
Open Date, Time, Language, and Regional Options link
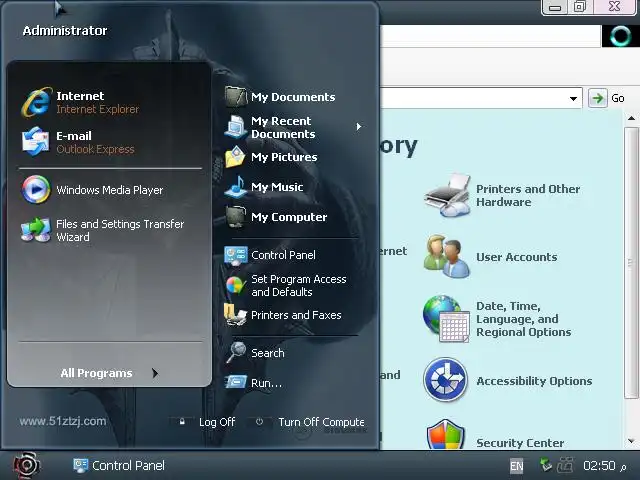point(523,319)
